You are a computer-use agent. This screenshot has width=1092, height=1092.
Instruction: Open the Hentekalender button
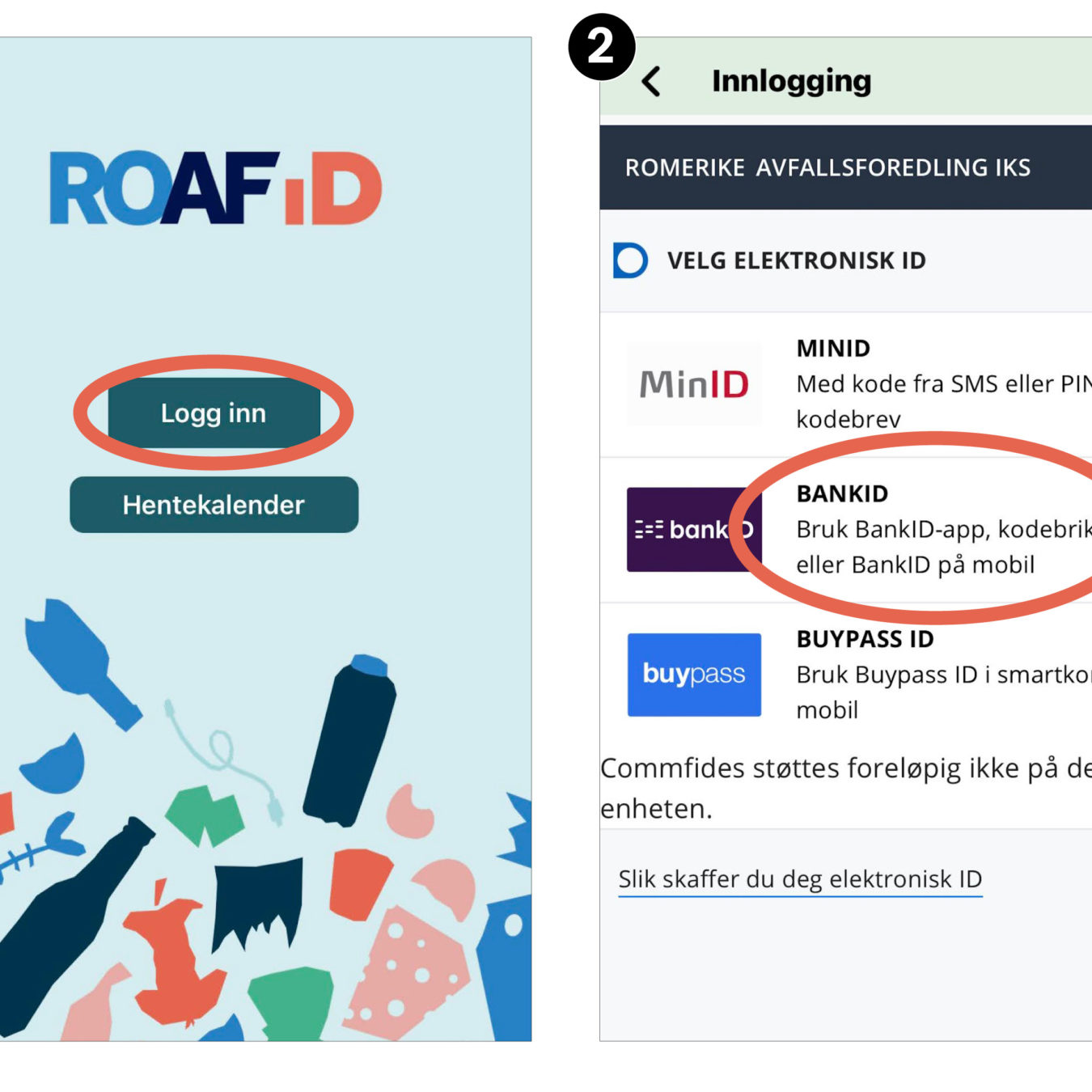[x=214, y=505]
